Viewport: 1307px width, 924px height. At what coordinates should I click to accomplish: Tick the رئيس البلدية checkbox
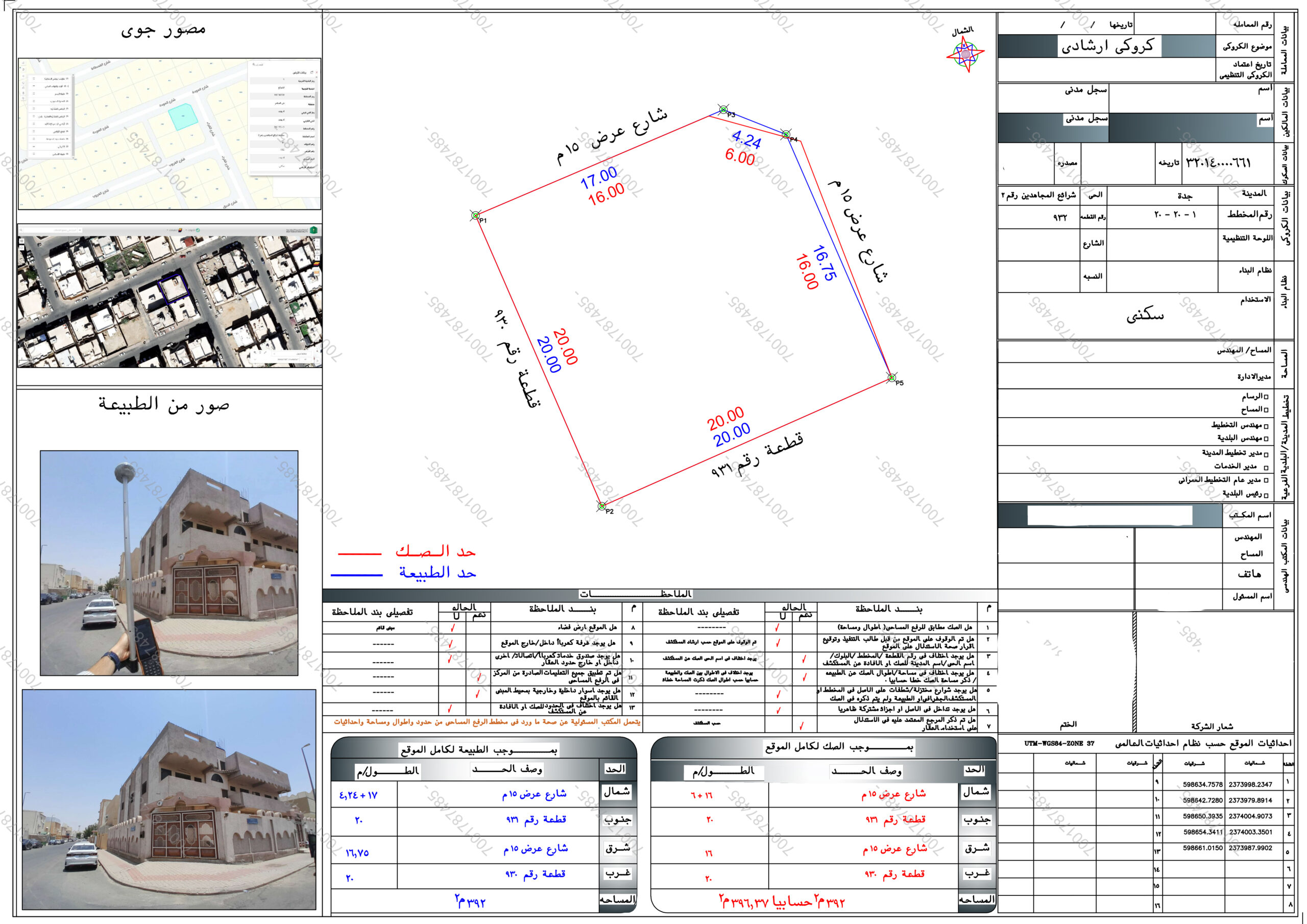pos(1266,495)
